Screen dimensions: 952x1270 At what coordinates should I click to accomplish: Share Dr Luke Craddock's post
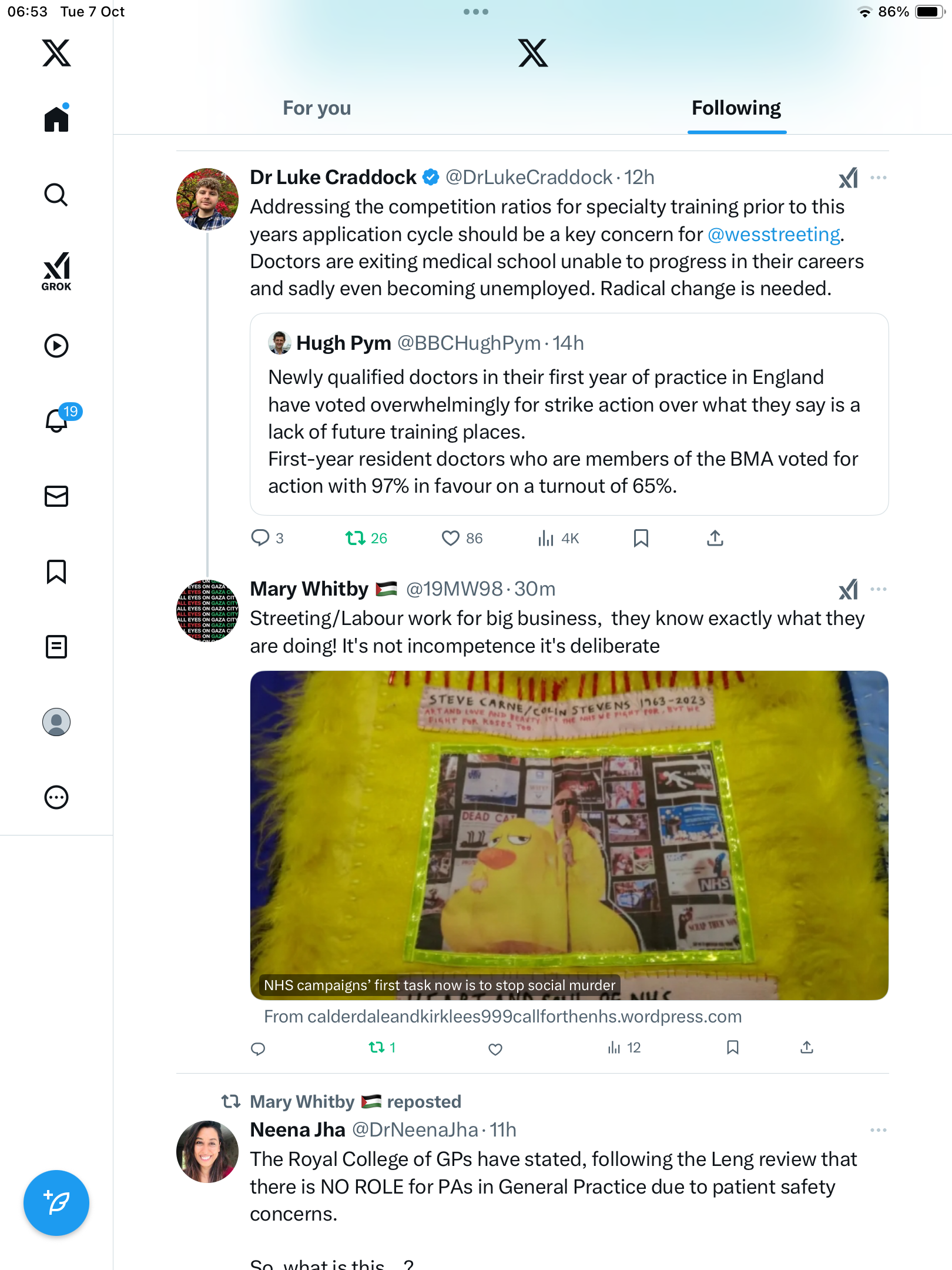click(715, 538)
